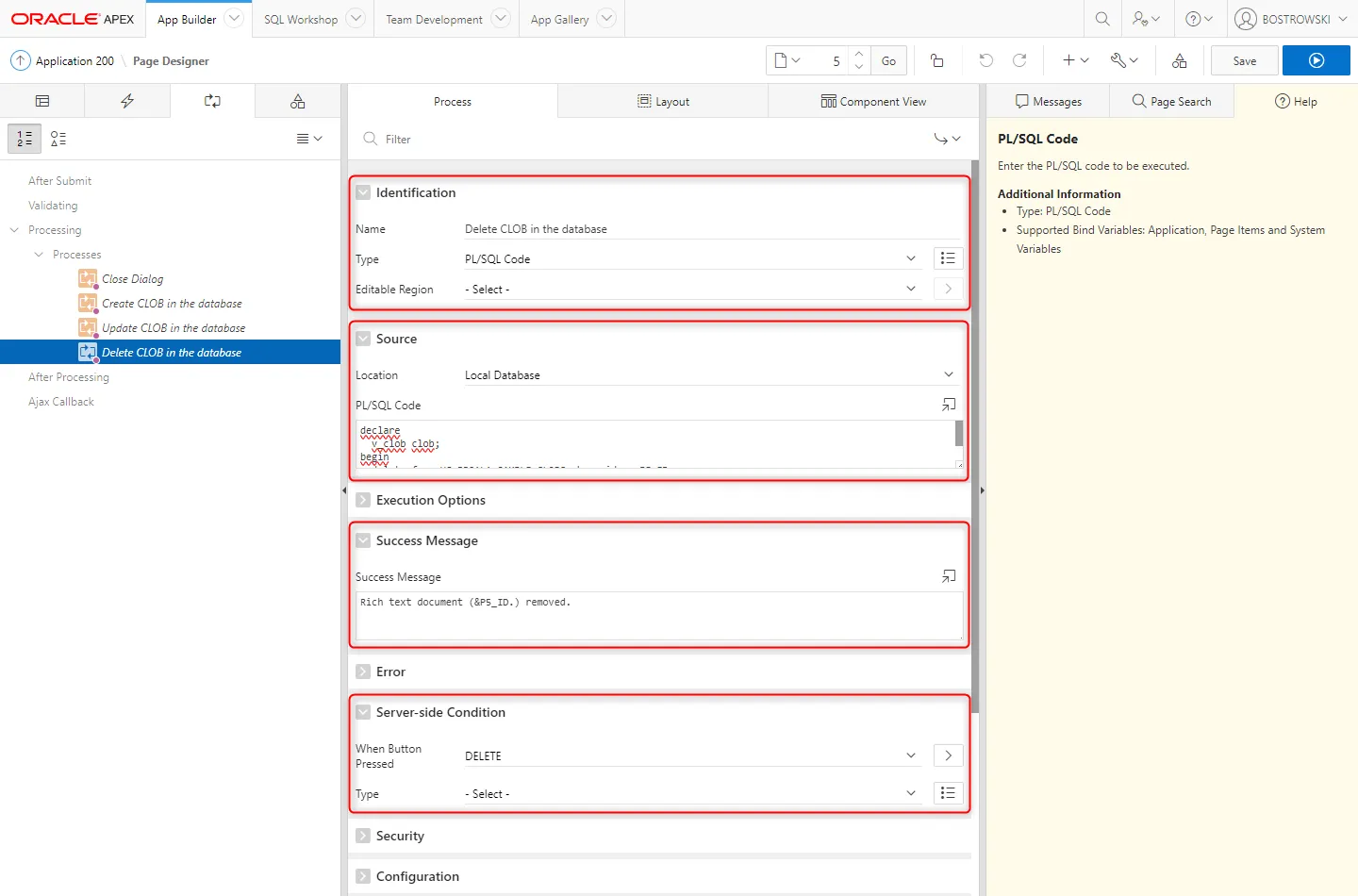1358x896 pixels.
Task: Collapse the Identification section toggle
Action: click(x=363, y=192)
